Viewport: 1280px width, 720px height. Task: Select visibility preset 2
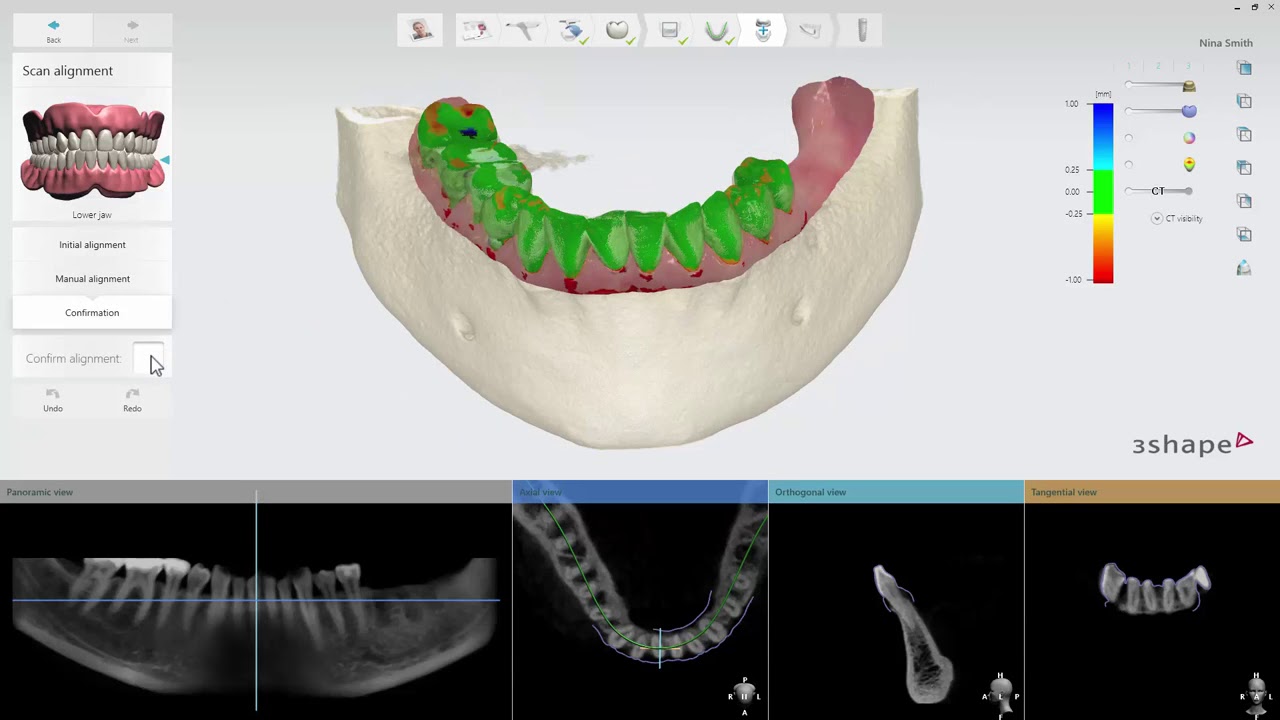[x=1158, y=66]
